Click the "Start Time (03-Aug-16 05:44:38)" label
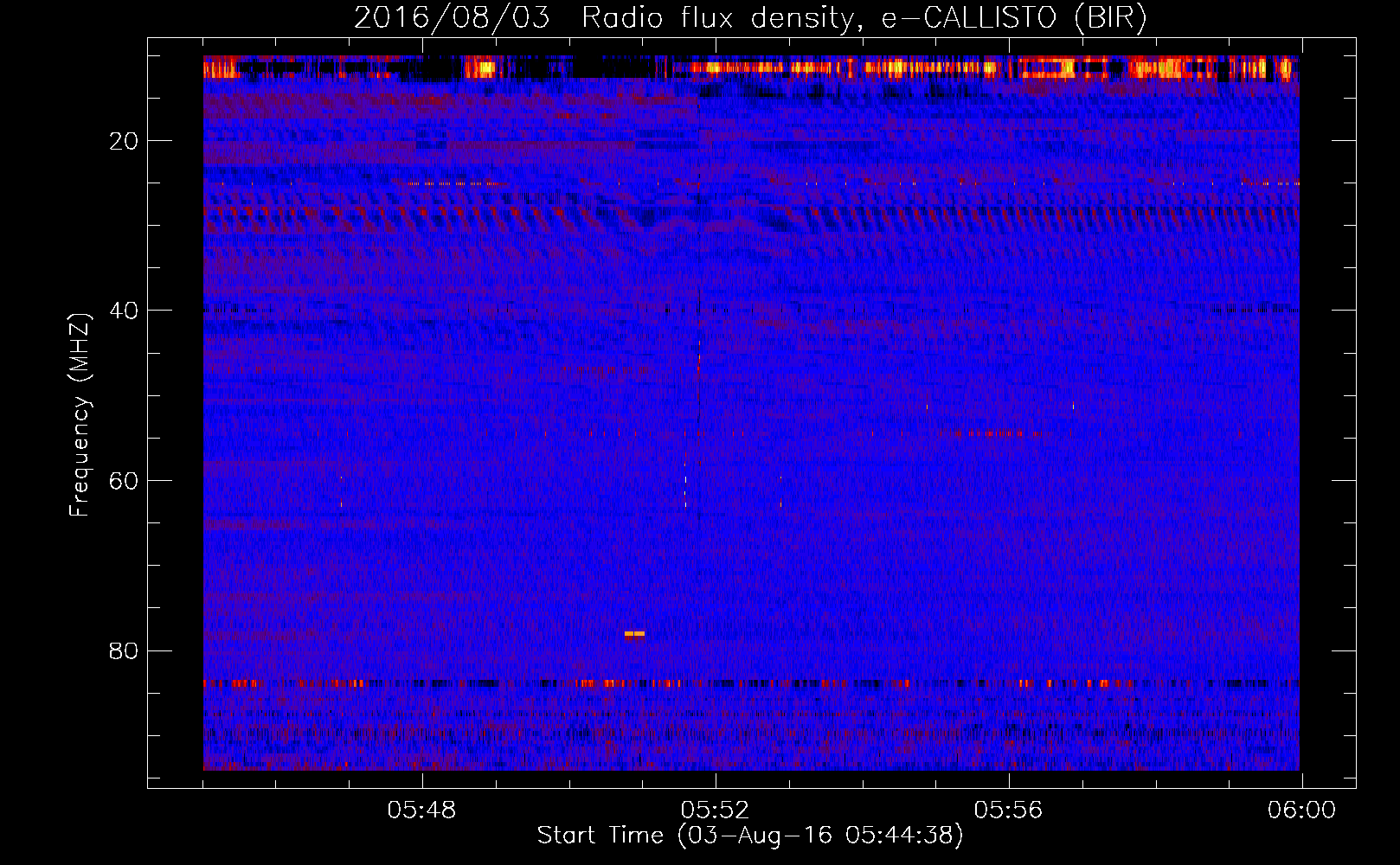Viewport: 1400px width, 865px height. [x=750, y=836]
